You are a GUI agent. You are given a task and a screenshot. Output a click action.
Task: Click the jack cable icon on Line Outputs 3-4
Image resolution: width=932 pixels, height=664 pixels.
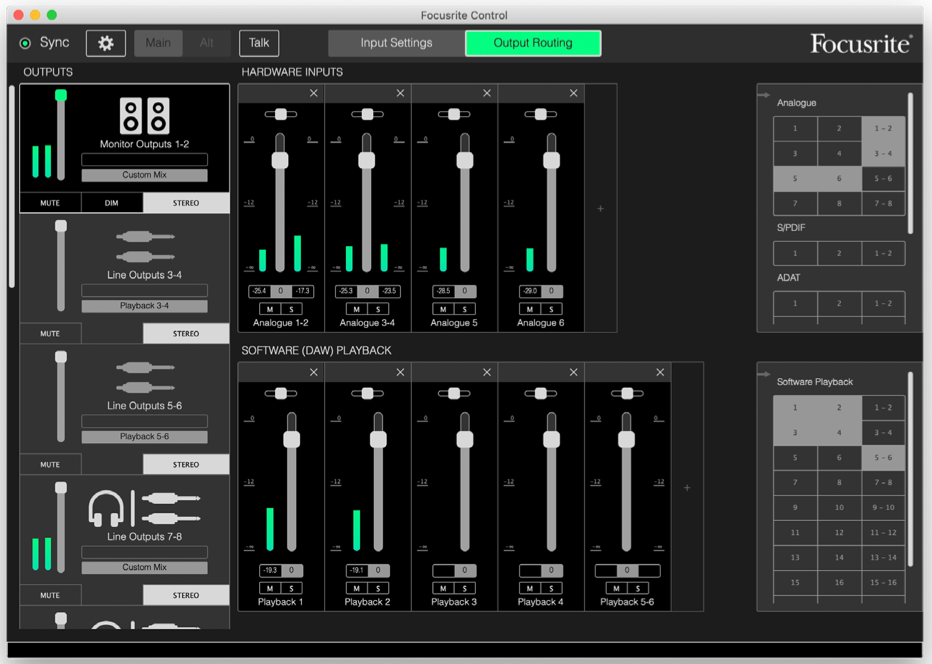tap(144, 247)
